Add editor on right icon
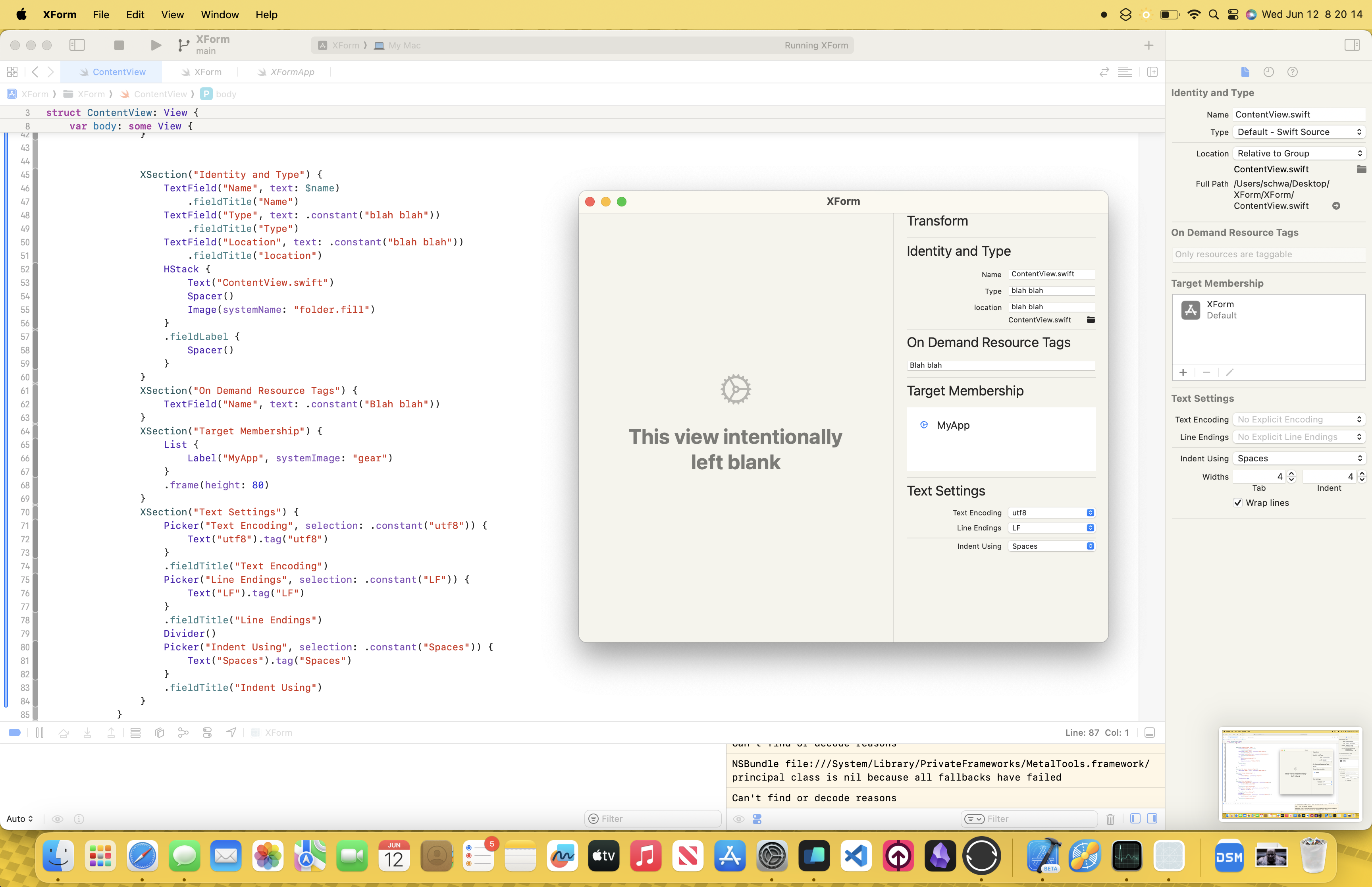Image resolution: width=1372 pixels, height=887 pixels. point(1152,72)
